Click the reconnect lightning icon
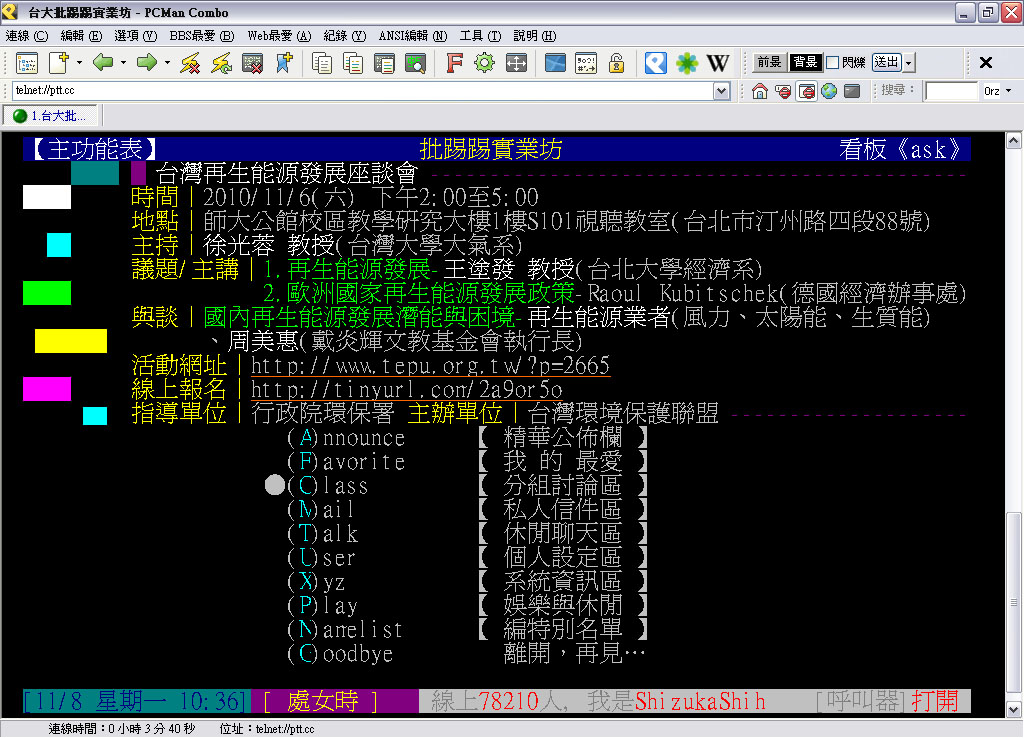 click(221, 63)
